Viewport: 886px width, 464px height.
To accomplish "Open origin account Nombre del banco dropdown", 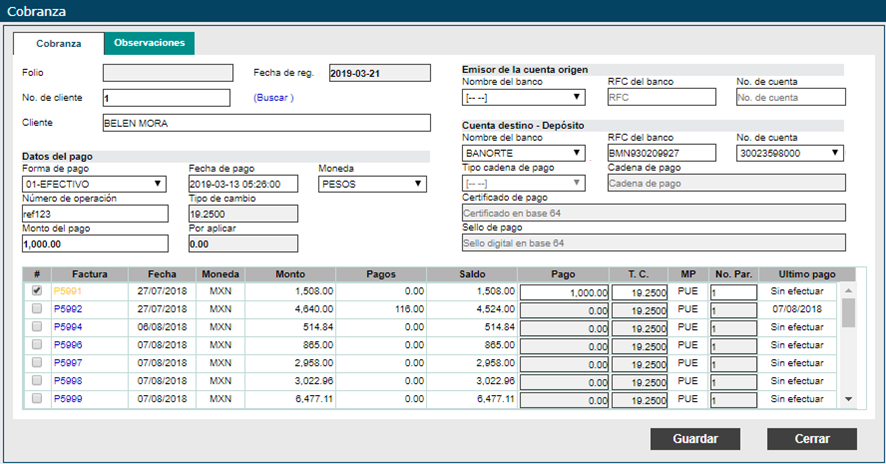I will 523,97.
